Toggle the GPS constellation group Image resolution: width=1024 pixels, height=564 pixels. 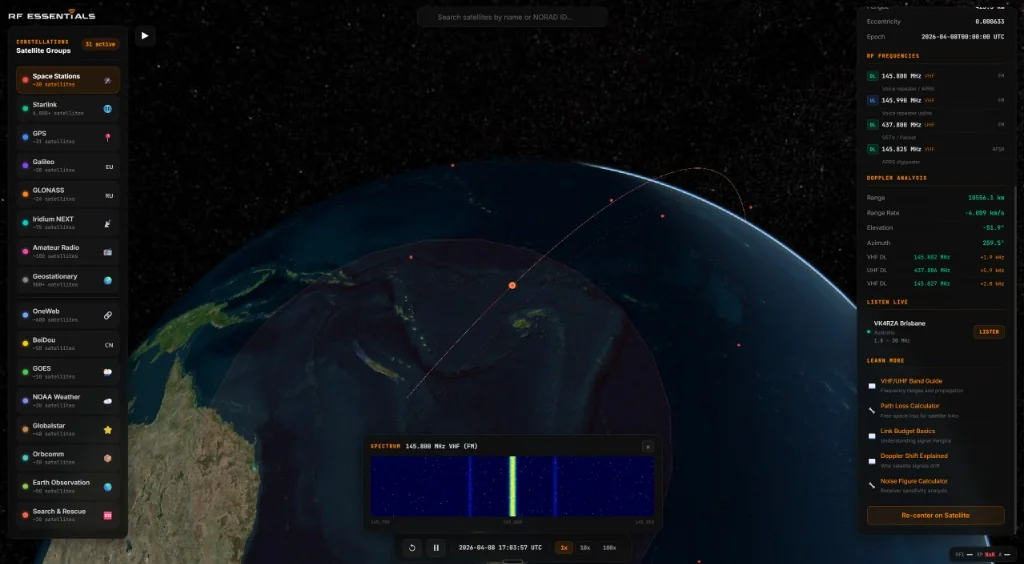(68, 138)
